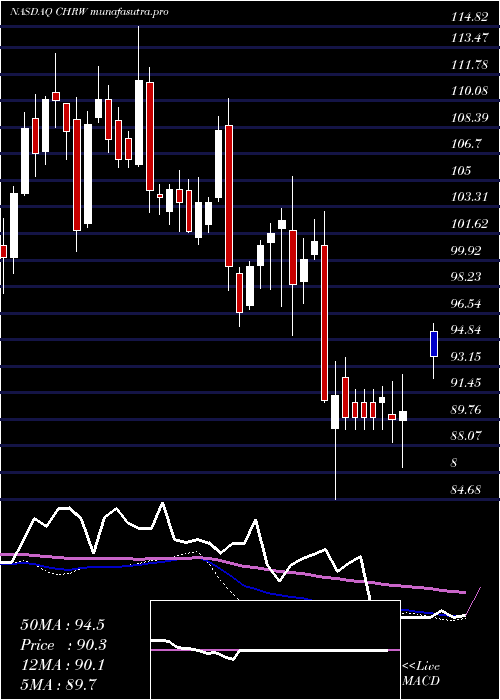
Task: Click the 106.7 price axis label
Action: (x=467, y=144)
